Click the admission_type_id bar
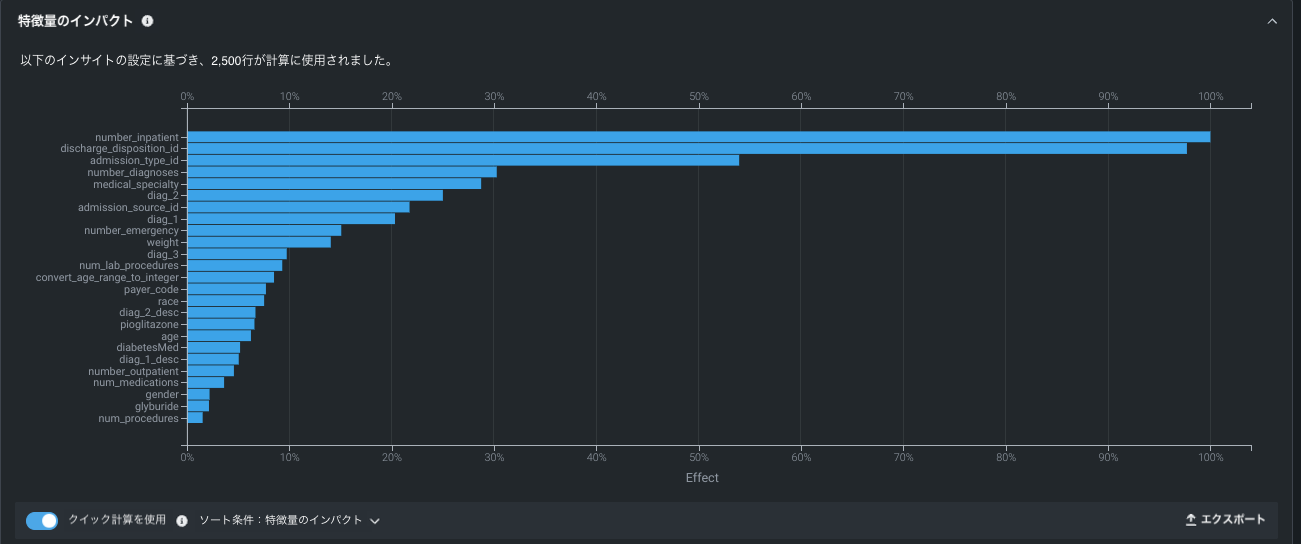This screenshot has height=544, width=1301. click(x=462, y=160)
